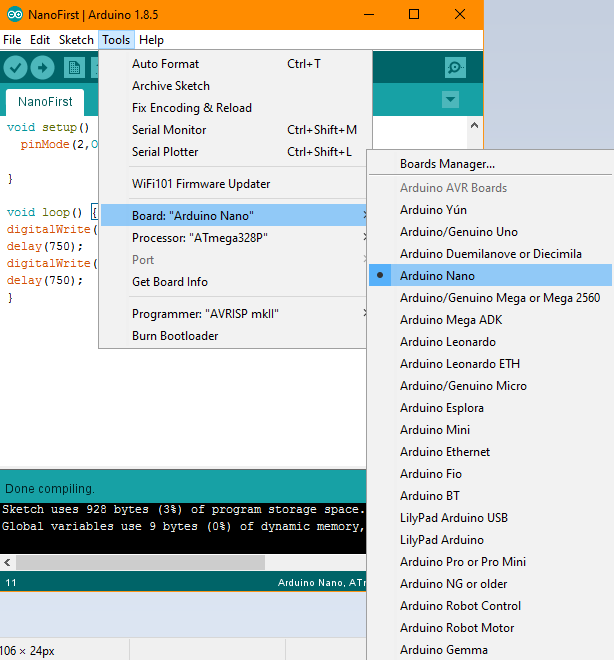Open the File menu
Image resolution: width=614 pixels, height=660 pixels.
click(12, 40)
